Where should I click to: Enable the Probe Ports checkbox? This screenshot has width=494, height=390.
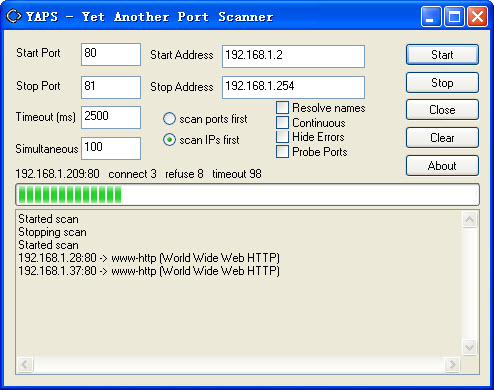click(x=282, y=152)
